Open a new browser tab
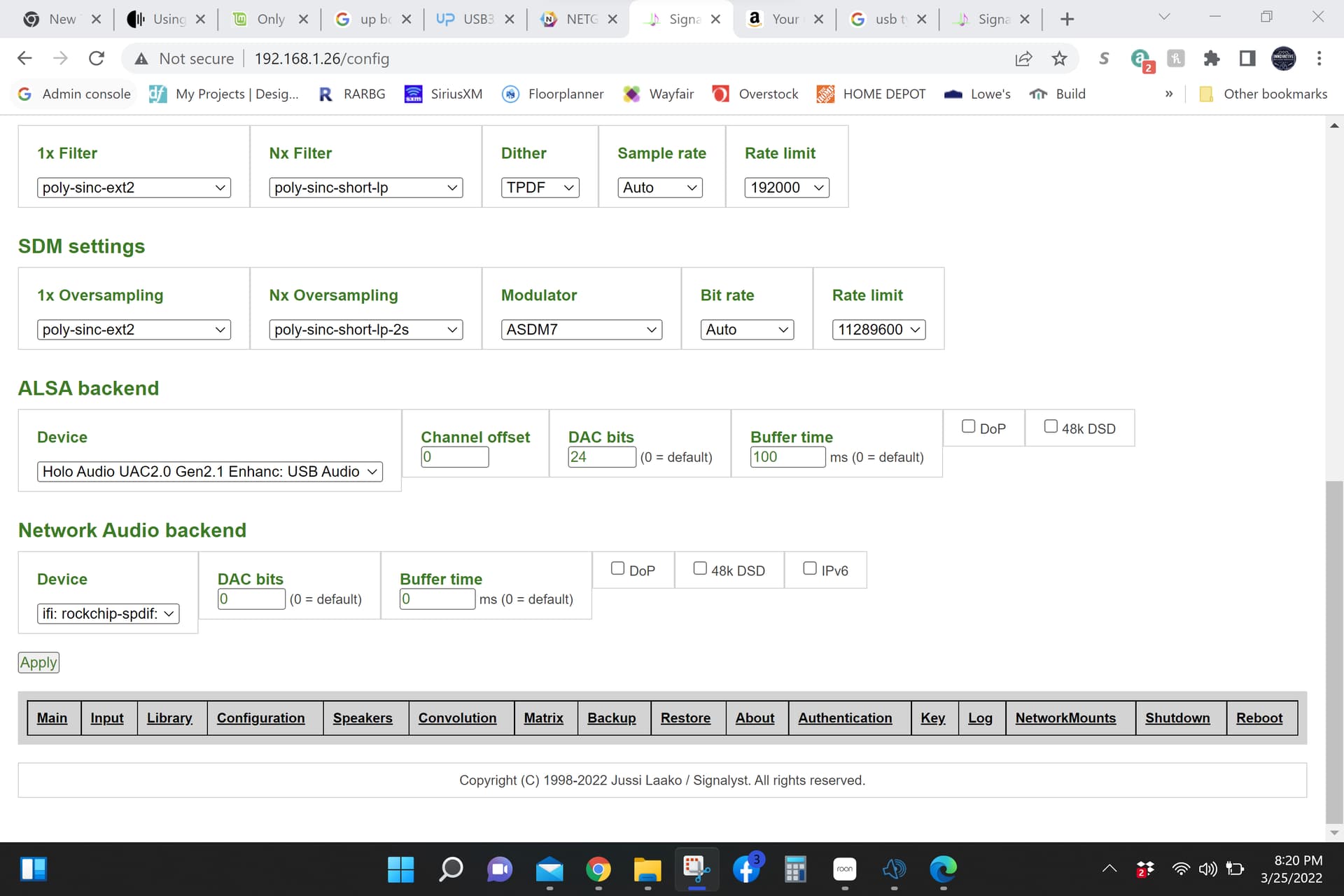Viewport: 1344px width, 896px height. pos(1067,20)
